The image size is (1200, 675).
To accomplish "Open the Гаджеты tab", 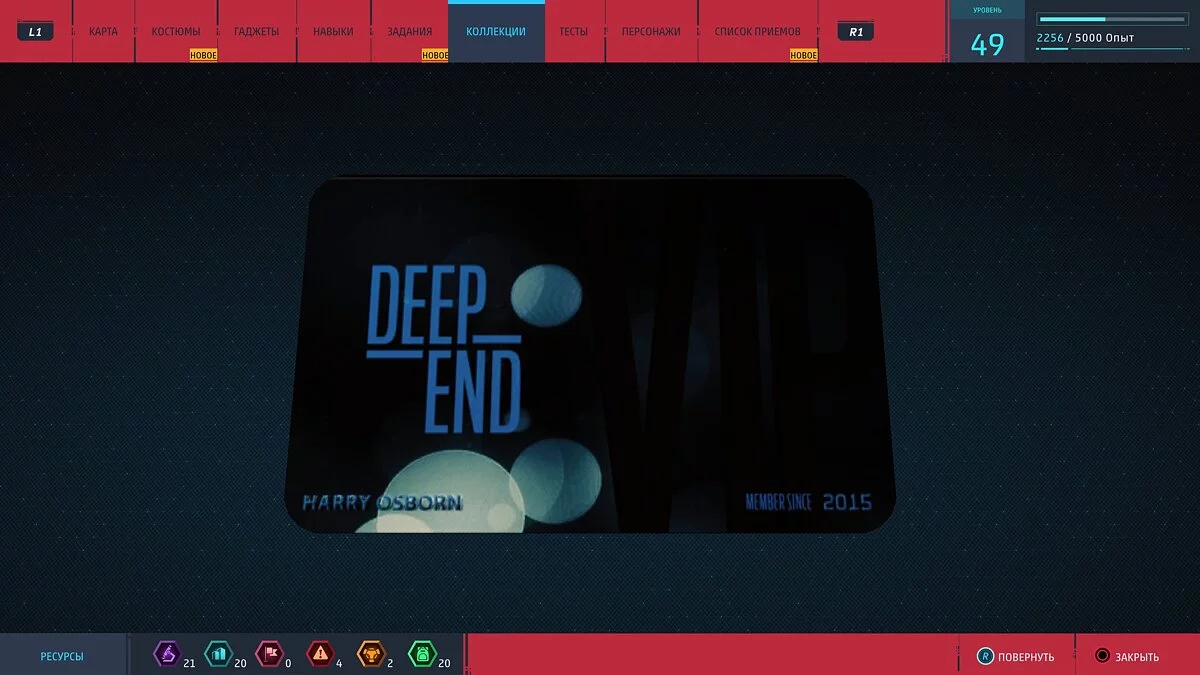I will (257, 31).
